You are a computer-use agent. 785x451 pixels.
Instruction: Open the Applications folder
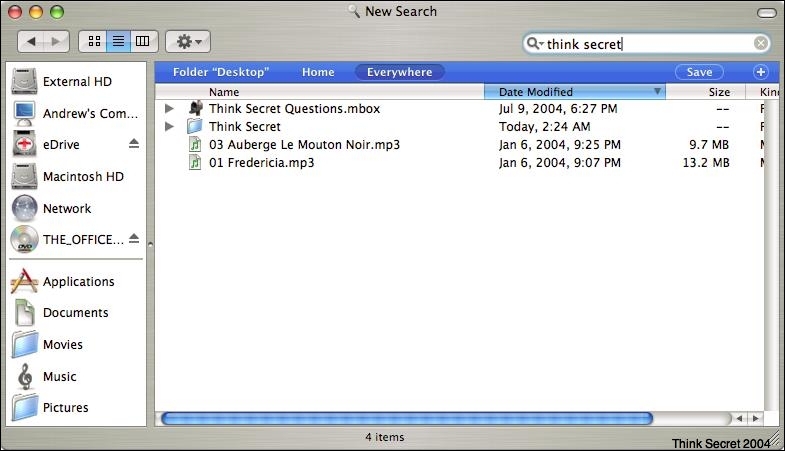(63, 282)
